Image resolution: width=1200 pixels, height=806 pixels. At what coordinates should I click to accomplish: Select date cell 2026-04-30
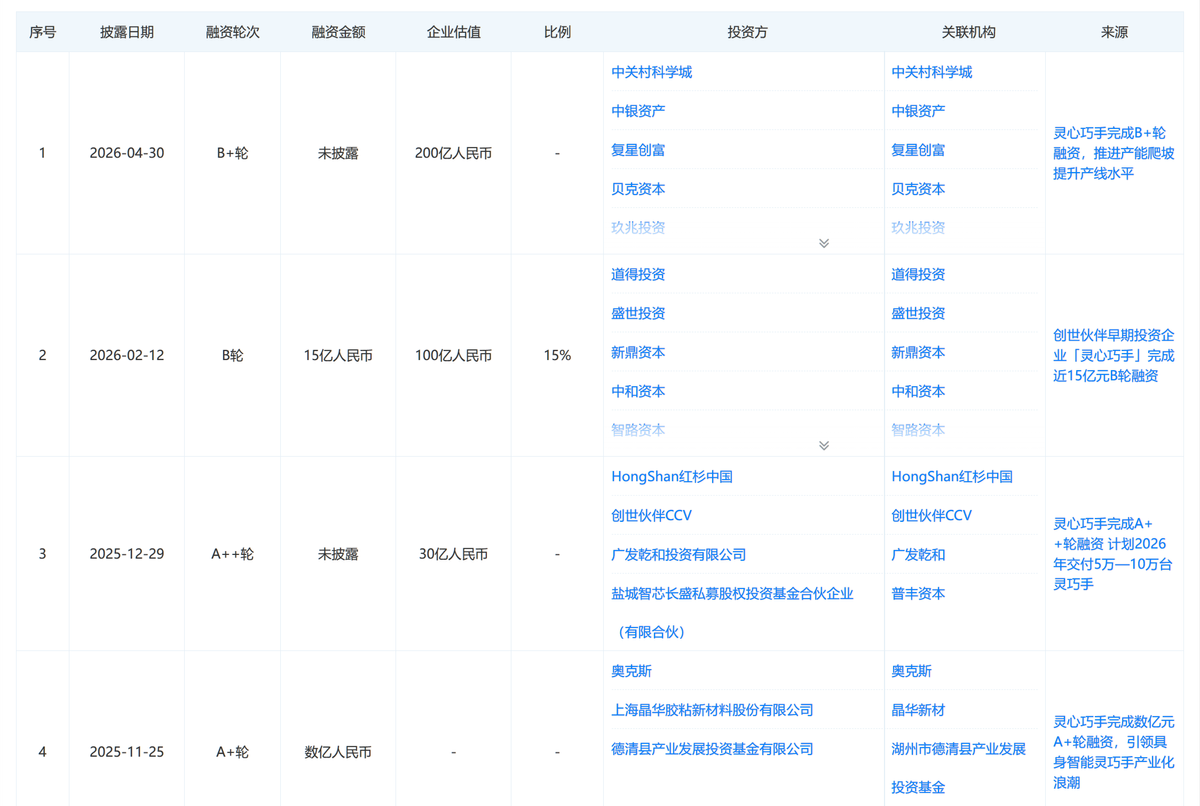[x=127, y=153]
